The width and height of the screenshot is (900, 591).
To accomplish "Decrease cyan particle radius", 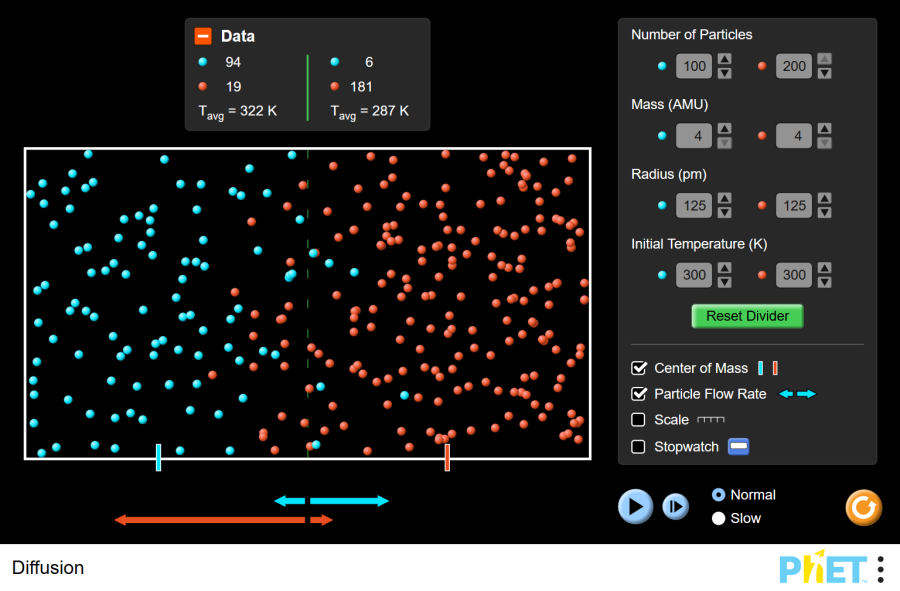I will [725, 212].
